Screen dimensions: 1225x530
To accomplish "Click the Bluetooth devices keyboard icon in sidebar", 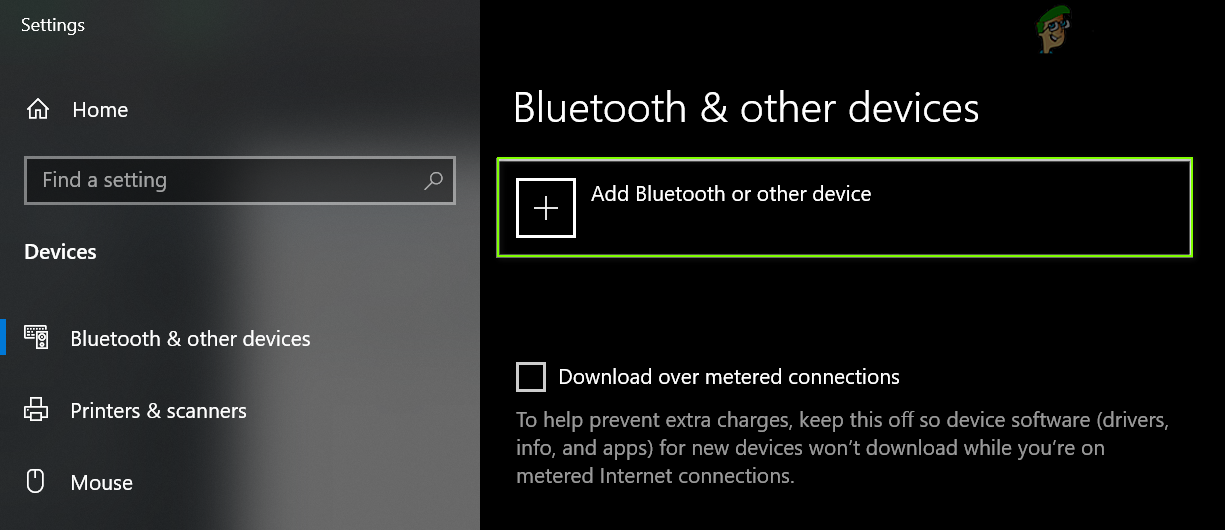I will [x=37, y=339].
